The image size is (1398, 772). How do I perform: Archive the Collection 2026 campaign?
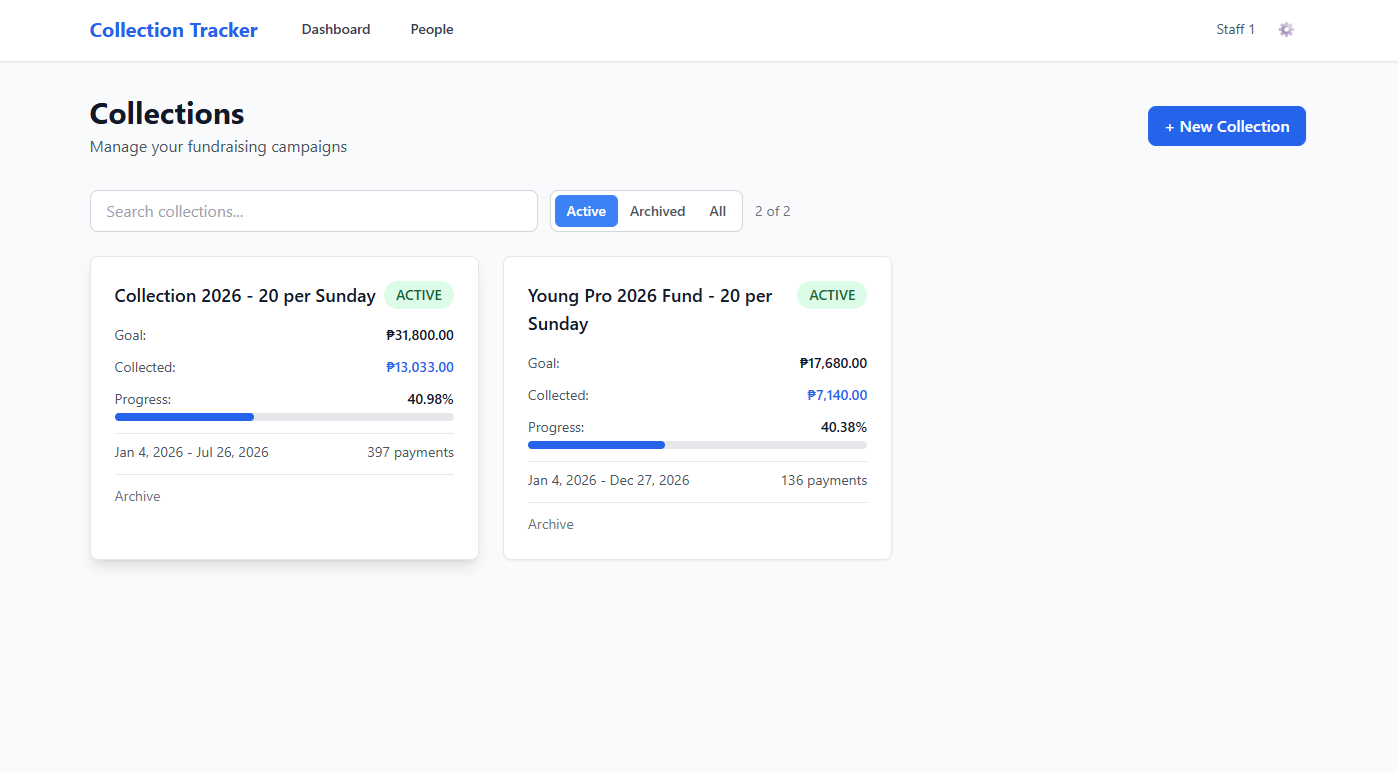pyautogui.click(x=138, y=497)
